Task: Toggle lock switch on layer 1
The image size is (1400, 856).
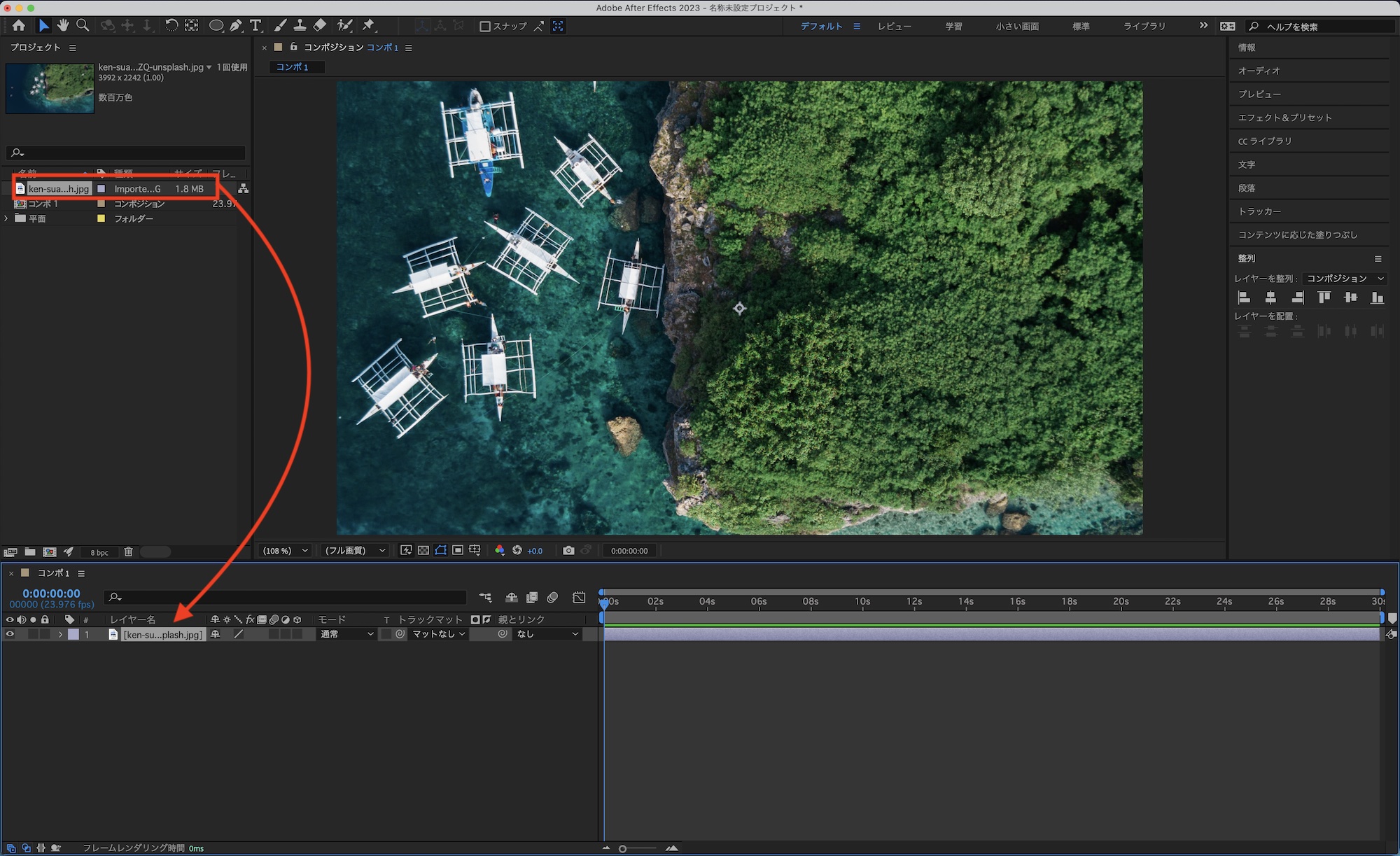Action: coord(45,634)
